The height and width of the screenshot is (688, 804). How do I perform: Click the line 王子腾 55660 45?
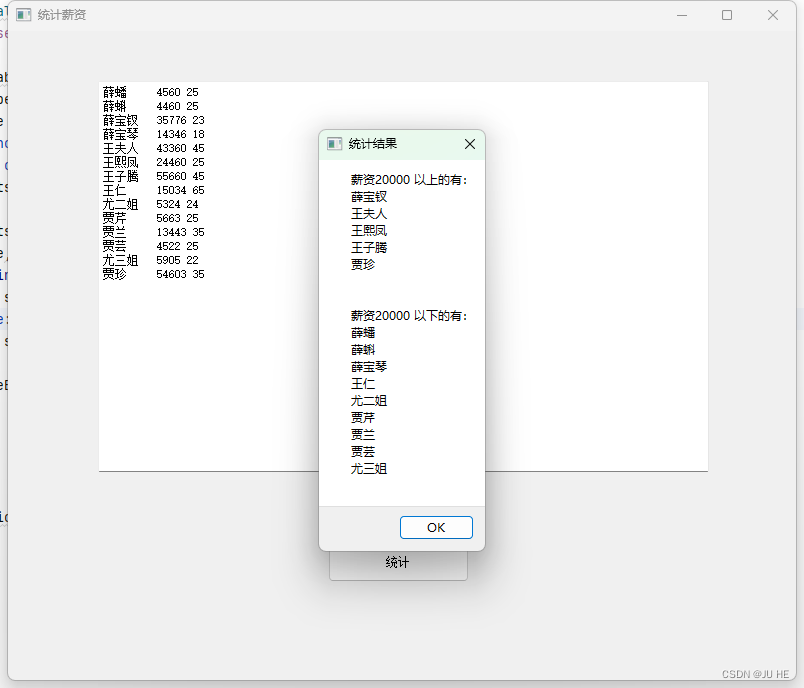pos(153,176)
